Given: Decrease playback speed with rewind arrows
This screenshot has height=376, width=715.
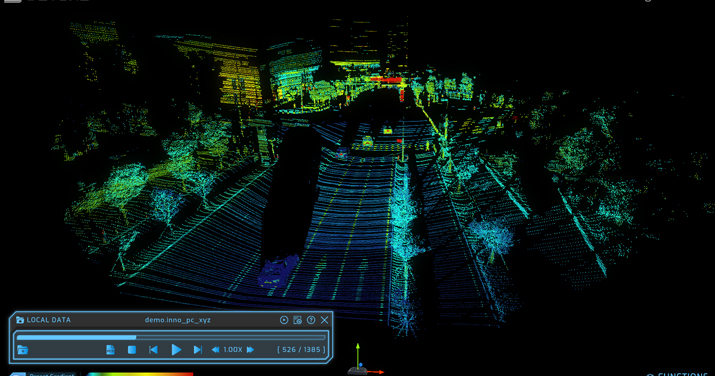Looking at the screenshot, I should (216, 350).
